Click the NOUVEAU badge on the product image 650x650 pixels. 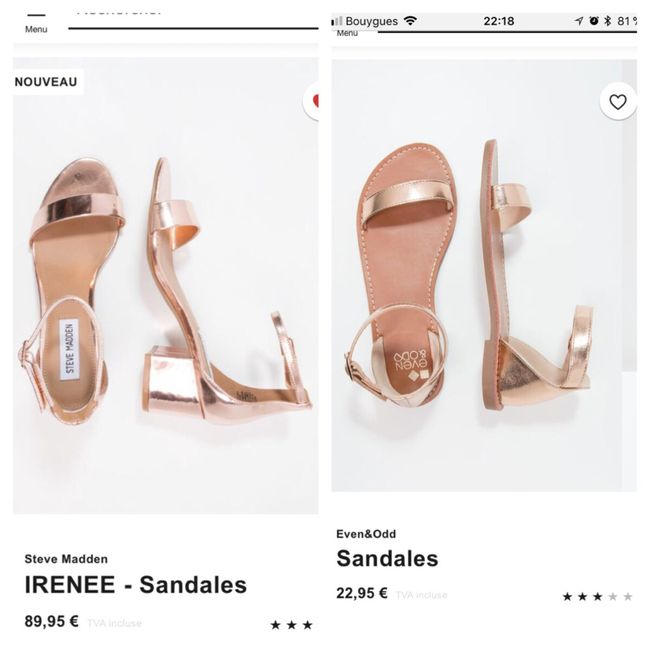coord(47,82)
